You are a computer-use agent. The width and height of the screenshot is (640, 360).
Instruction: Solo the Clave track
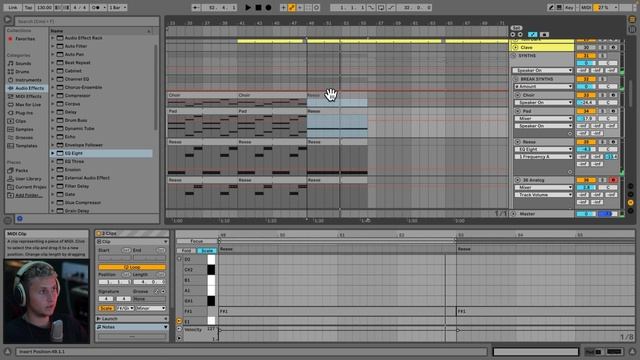603,47
